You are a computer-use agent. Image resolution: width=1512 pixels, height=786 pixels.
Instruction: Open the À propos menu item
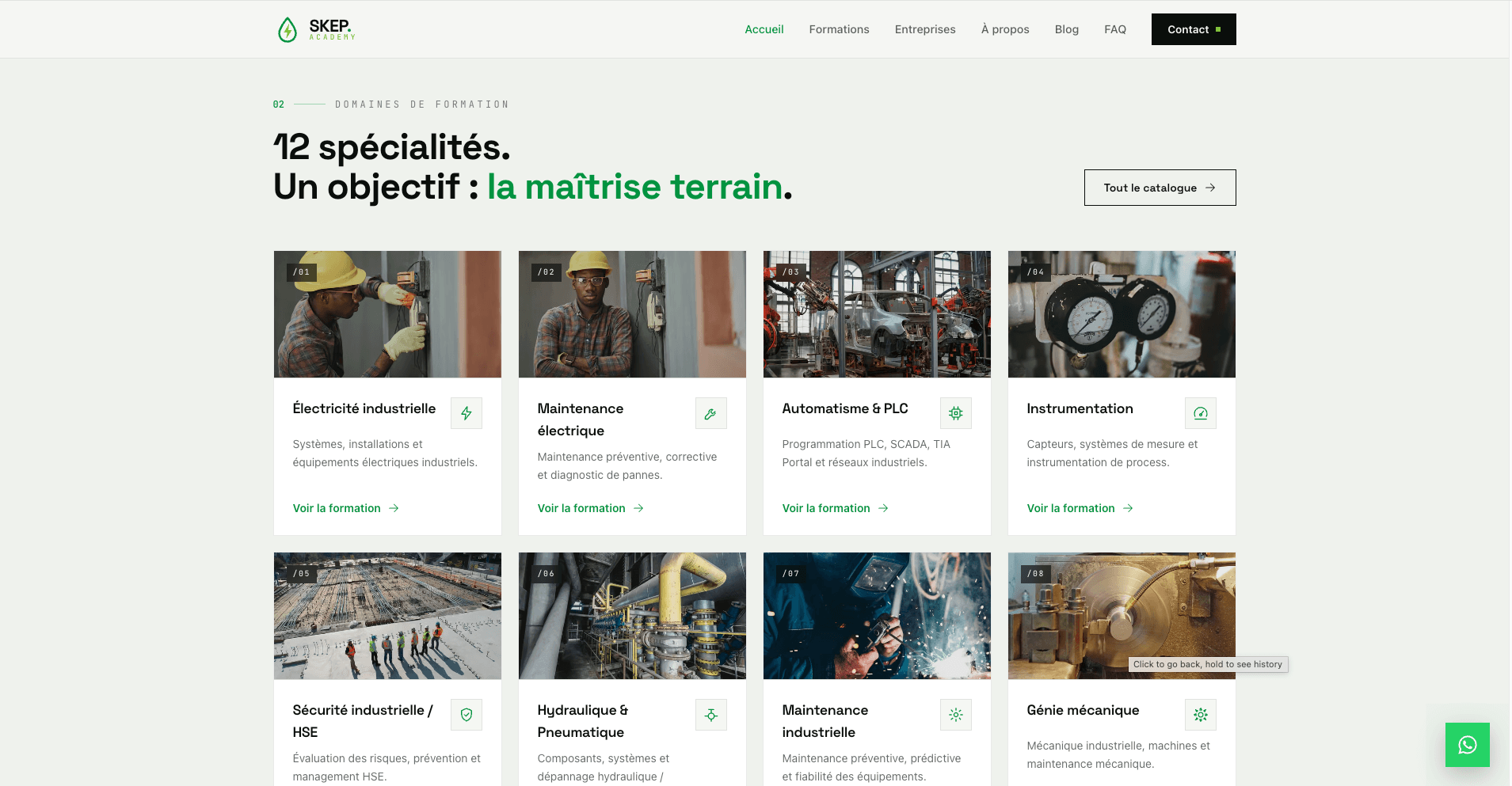tap(1005, 29)
